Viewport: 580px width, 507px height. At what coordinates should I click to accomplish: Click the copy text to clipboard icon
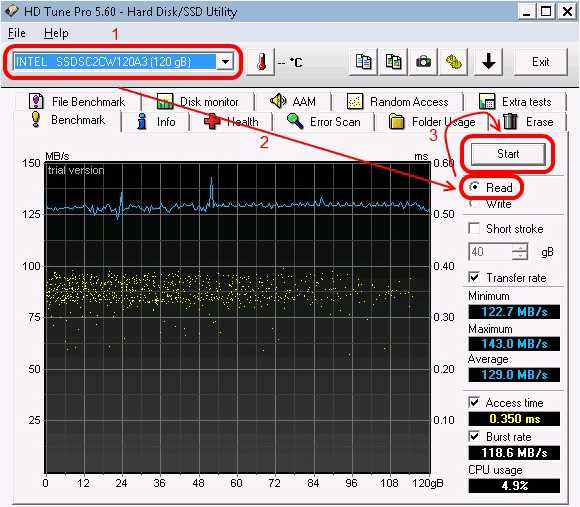(363, 62)
